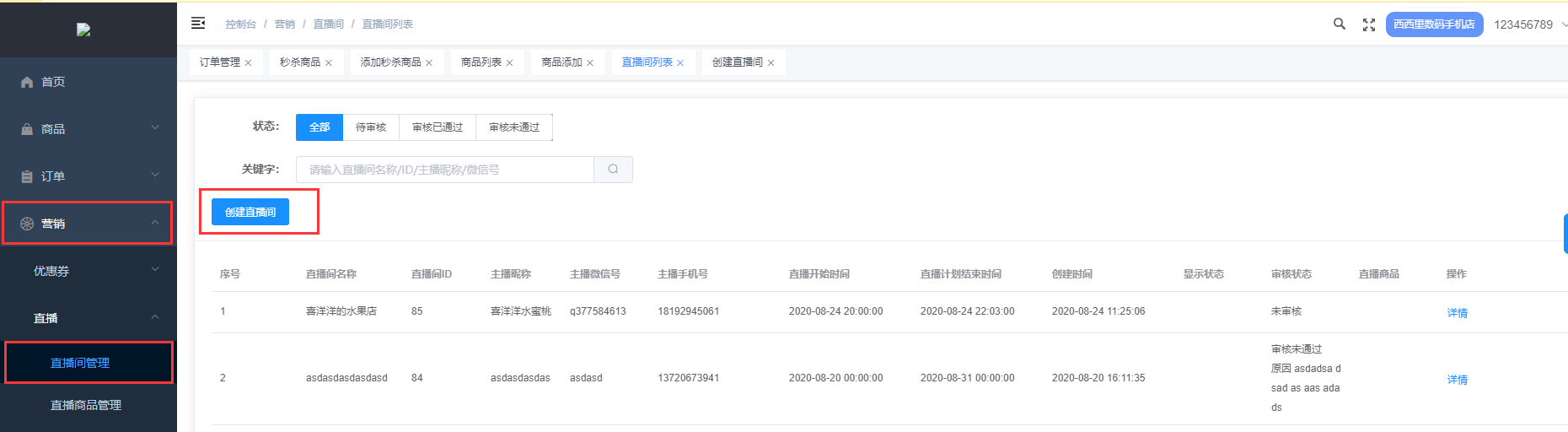Click the blue 创建直播间 button
1568x432 pixels.
click(x=250, y=212)
